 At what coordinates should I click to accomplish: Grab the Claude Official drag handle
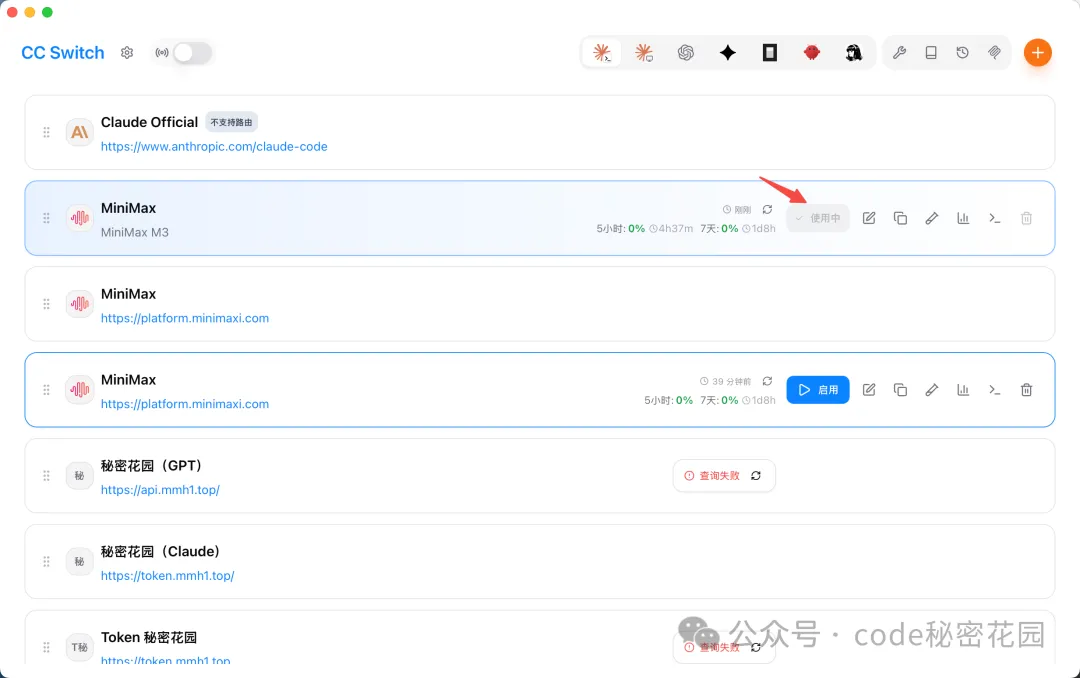click(x=46, y=132)
